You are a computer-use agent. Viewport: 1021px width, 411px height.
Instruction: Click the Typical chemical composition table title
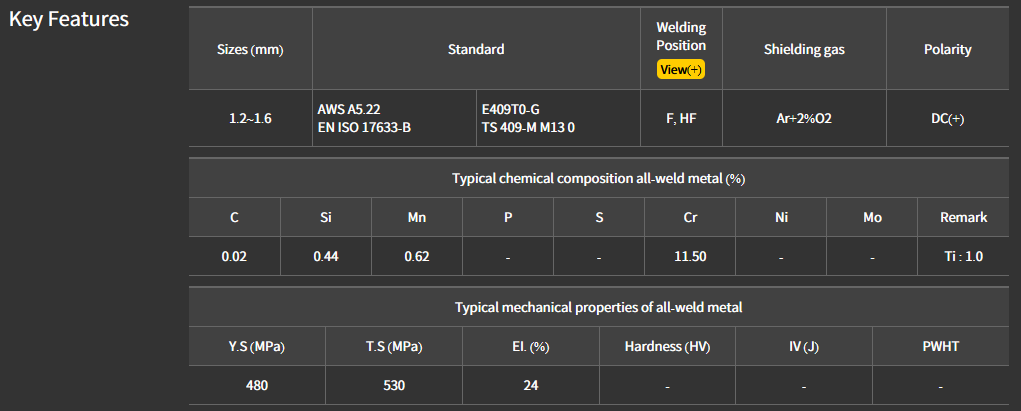pyautogui.click(x=598, y=178)
